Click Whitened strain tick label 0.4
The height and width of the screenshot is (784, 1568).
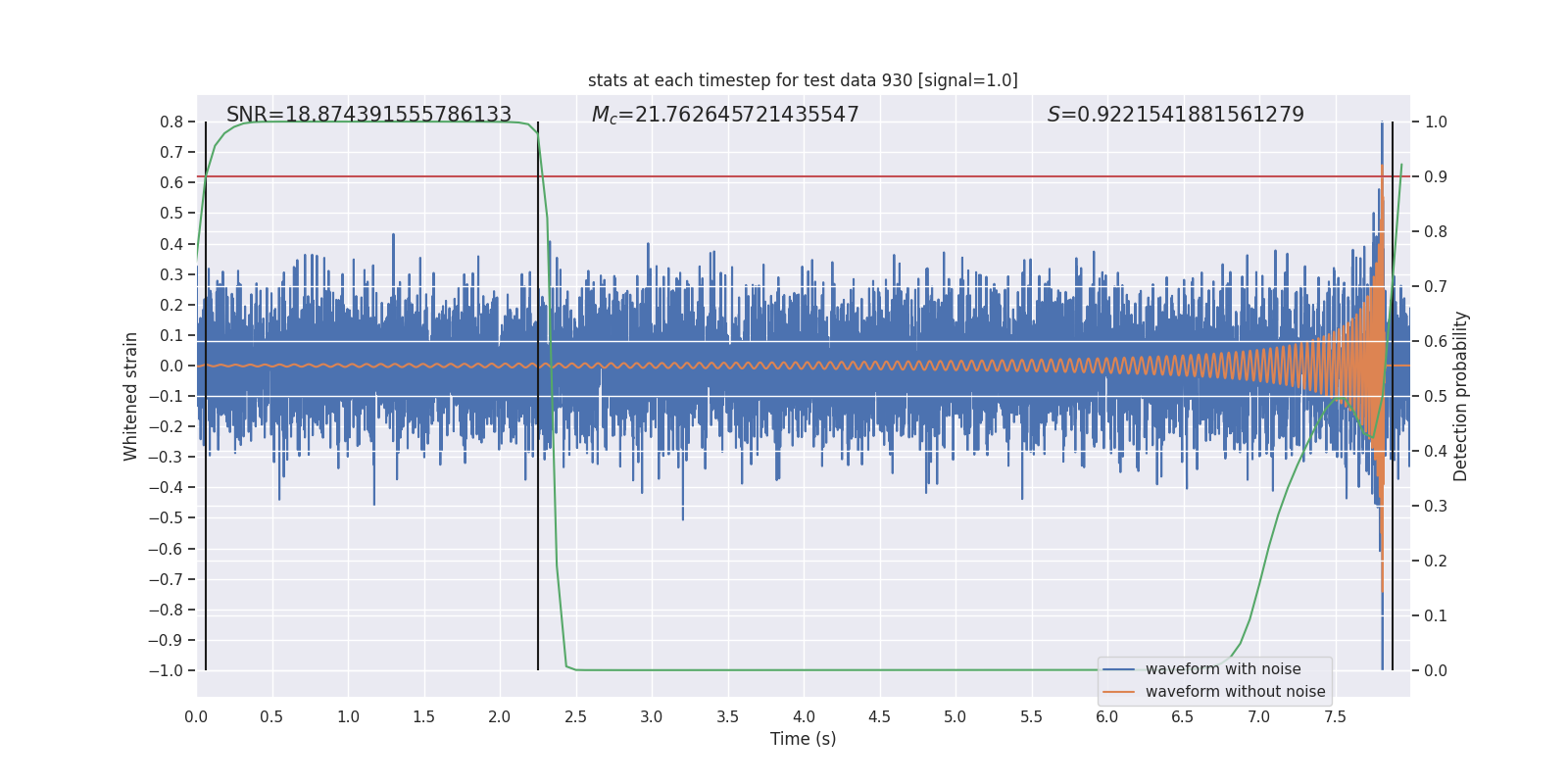(171, 244)
